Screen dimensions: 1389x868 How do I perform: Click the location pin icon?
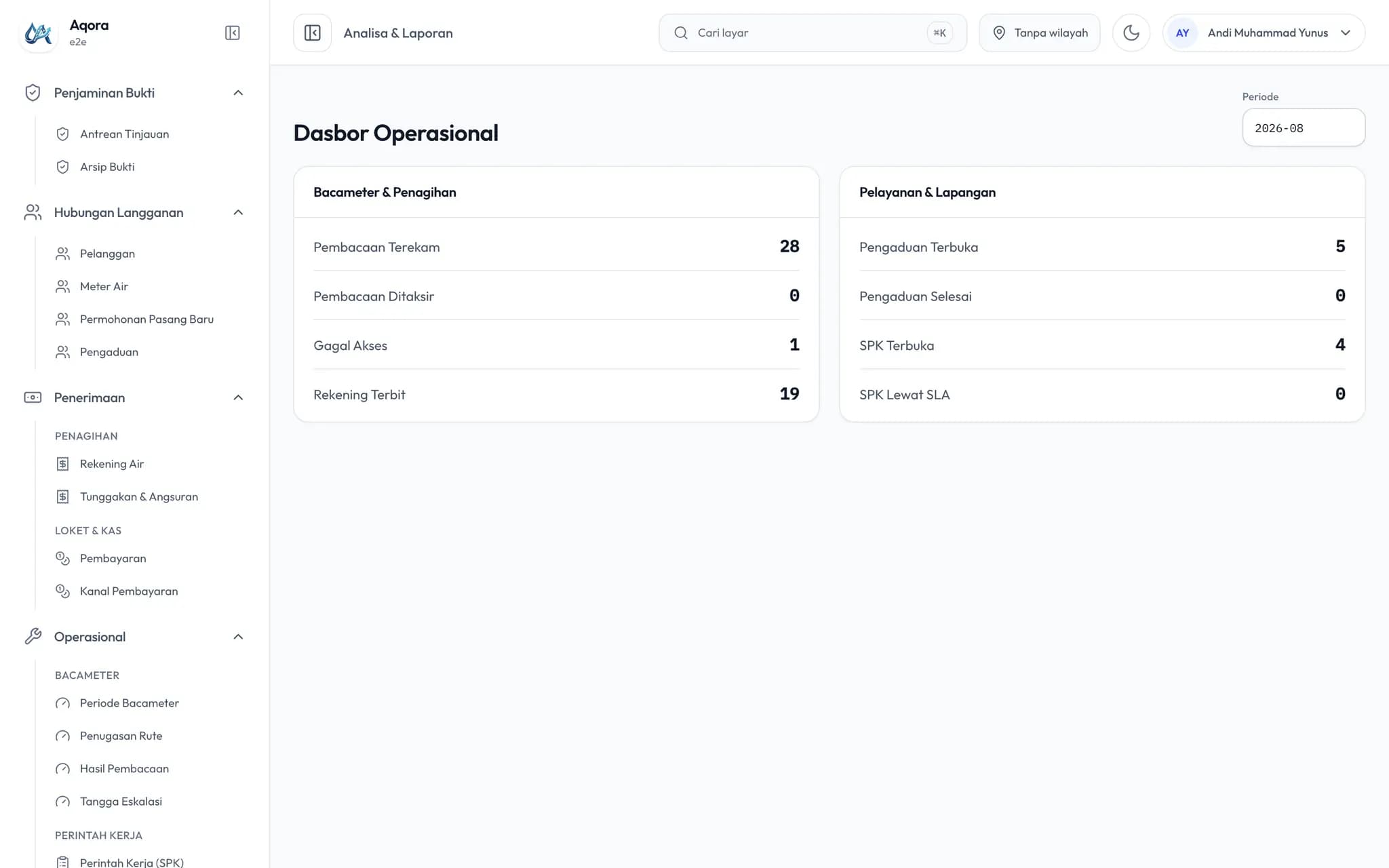[999, 33]
